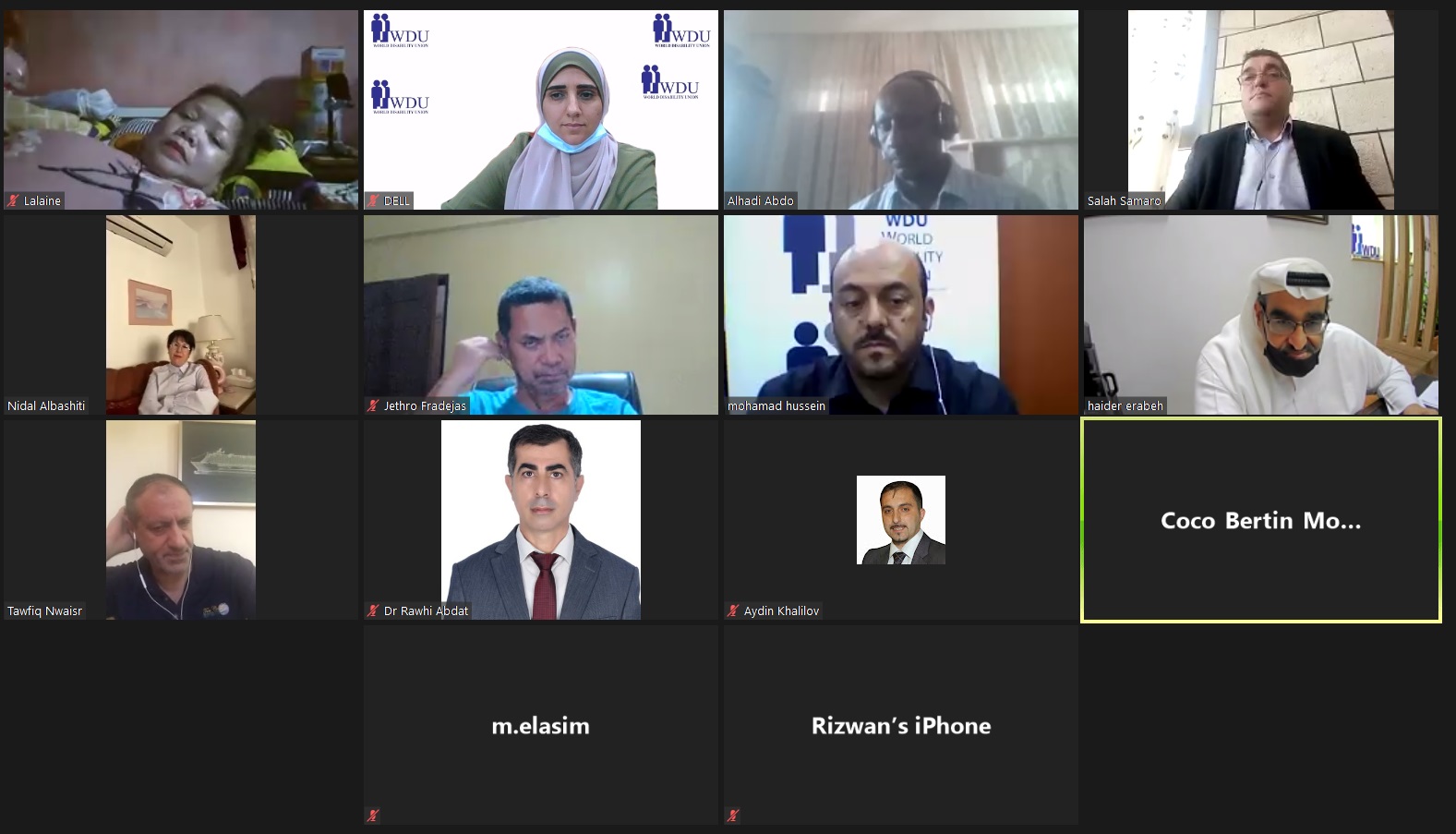
Task: Click the mohamad hussein video tile
Action: pyautogui.click(x=901, y=315)
